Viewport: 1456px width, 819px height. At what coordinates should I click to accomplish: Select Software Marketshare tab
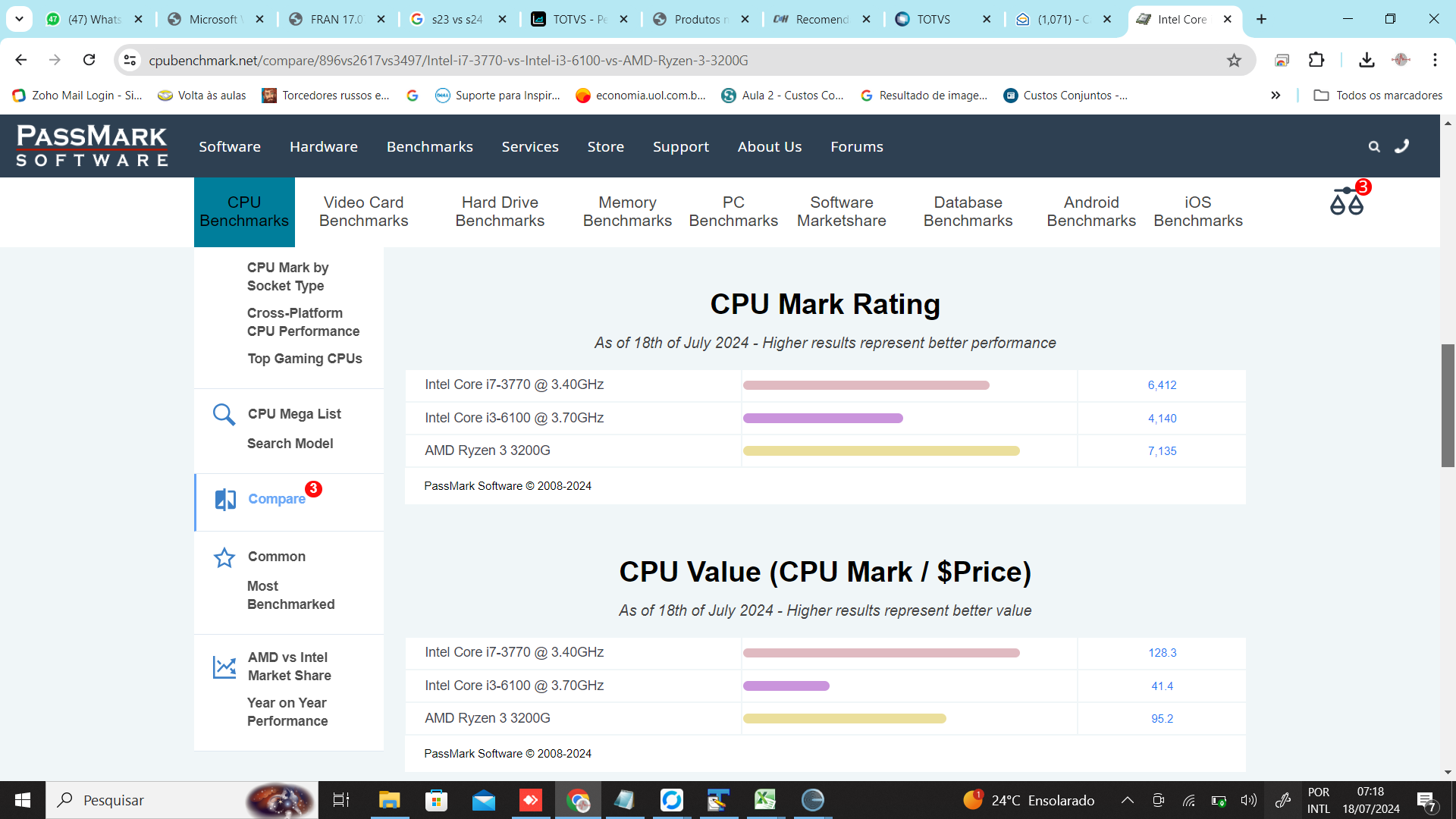click(x=842, y=212)
